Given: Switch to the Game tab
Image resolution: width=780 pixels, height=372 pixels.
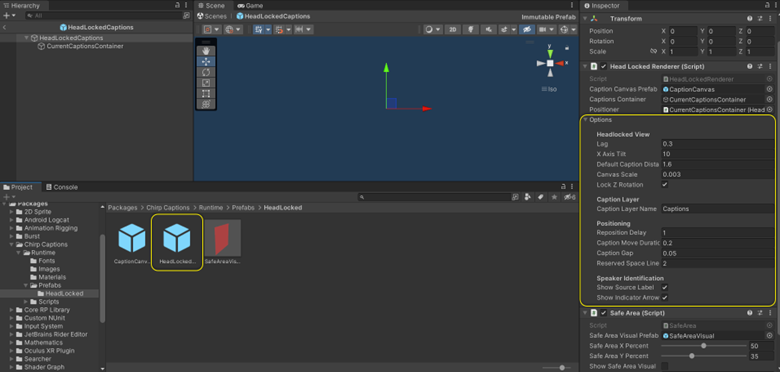Looking at the screenshot, I should 251,6.
